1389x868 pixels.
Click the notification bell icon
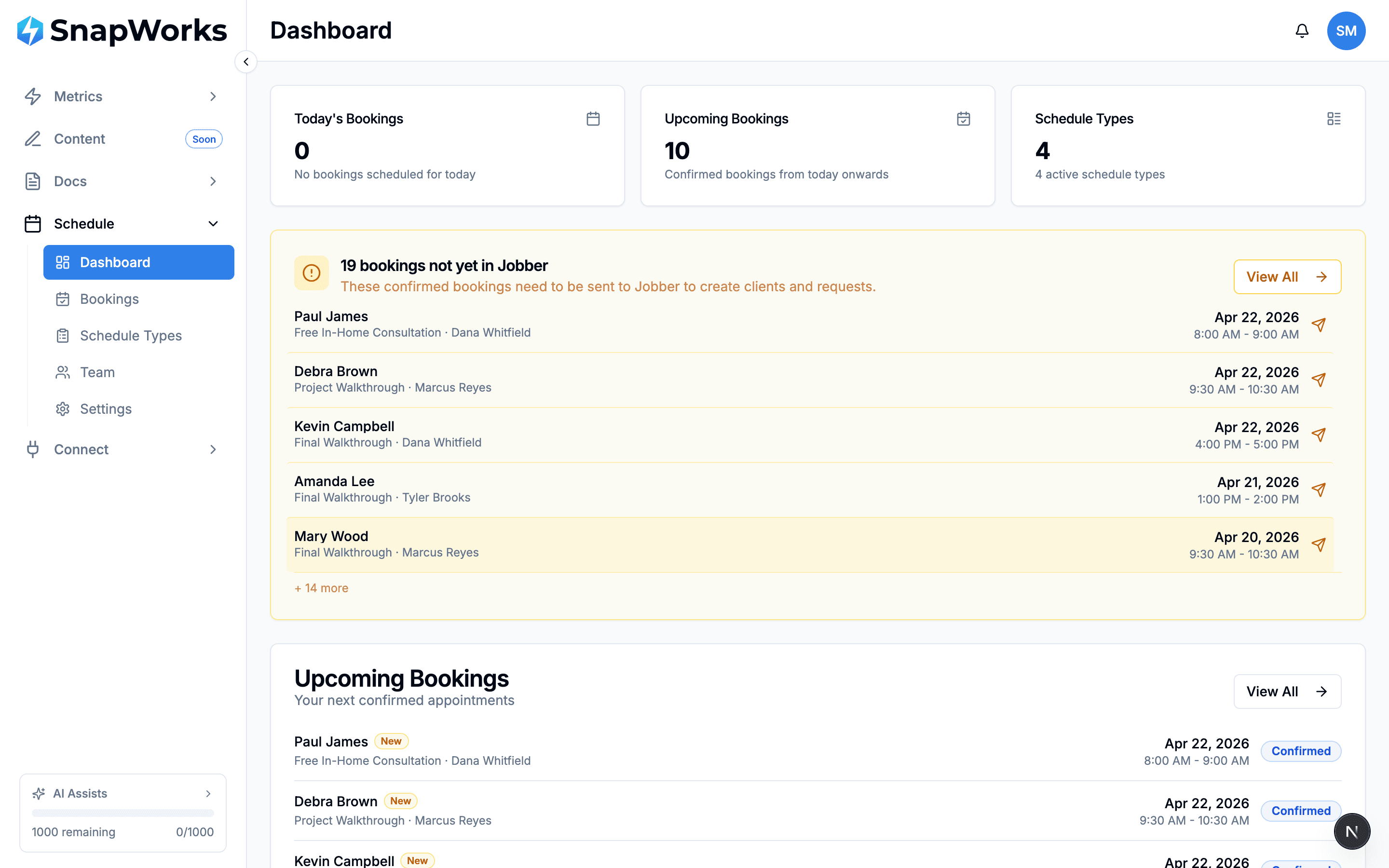click(x=1302, y=30)
